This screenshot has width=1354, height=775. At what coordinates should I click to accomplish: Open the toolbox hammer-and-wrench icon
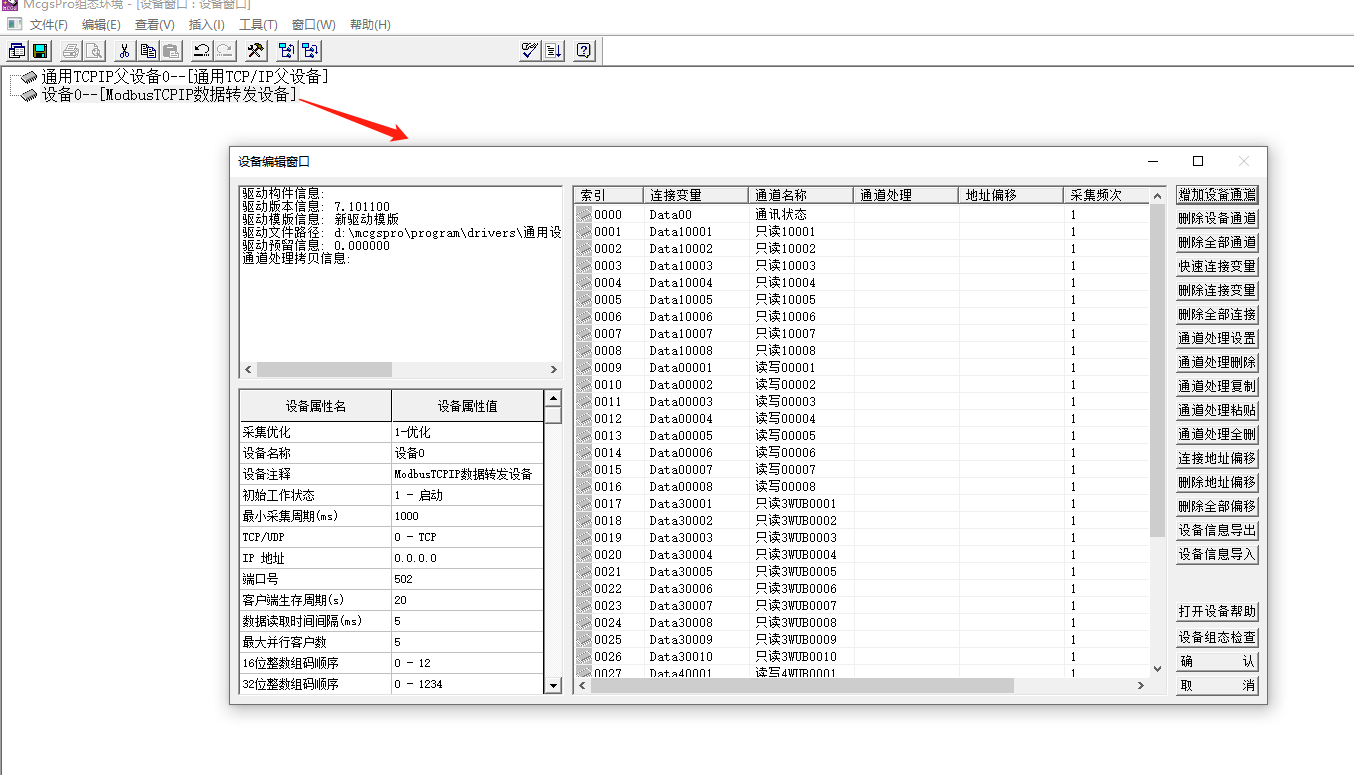(255, 51)
